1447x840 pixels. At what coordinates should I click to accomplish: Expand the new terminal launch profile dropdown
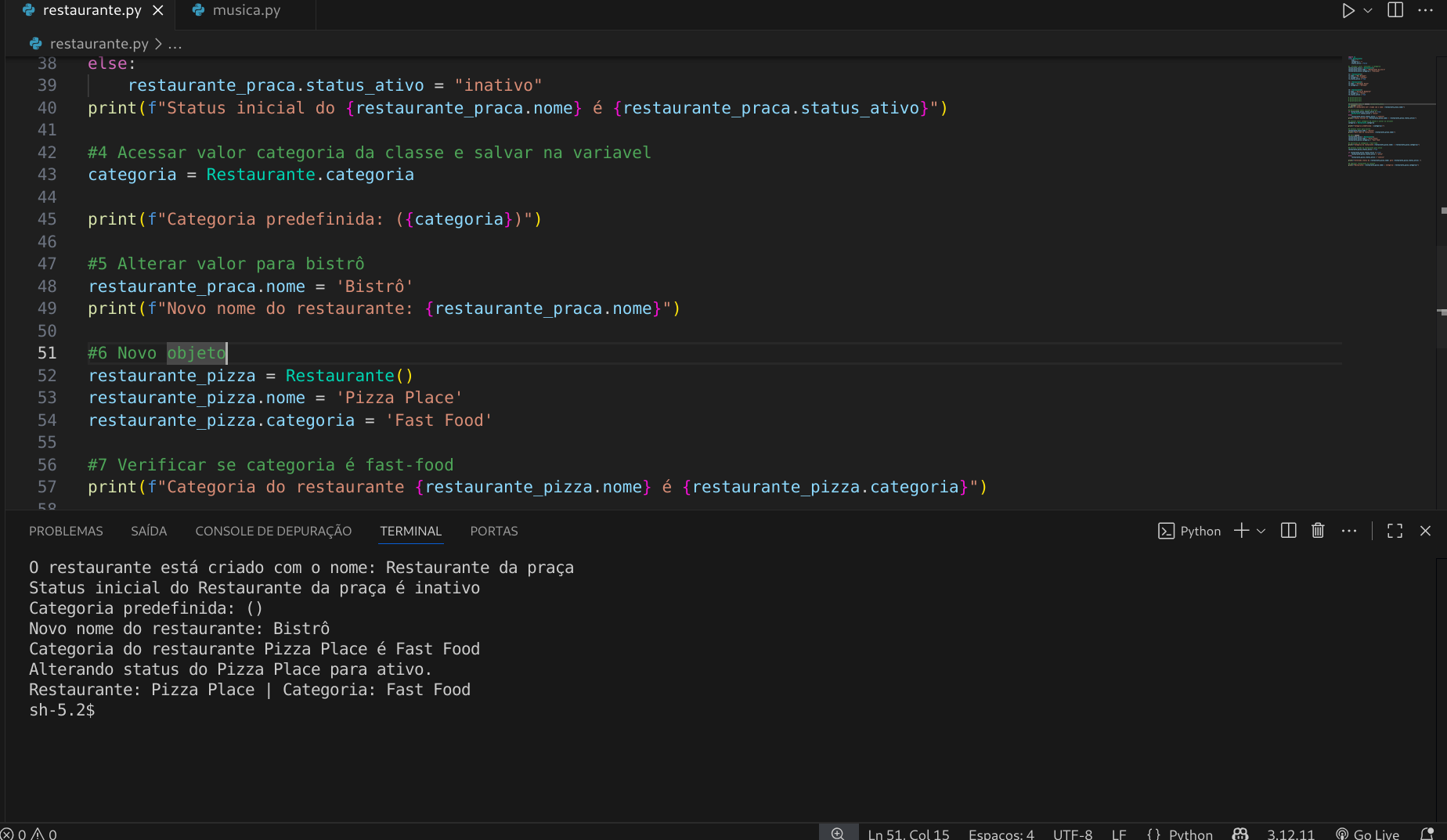[1261, 531]
